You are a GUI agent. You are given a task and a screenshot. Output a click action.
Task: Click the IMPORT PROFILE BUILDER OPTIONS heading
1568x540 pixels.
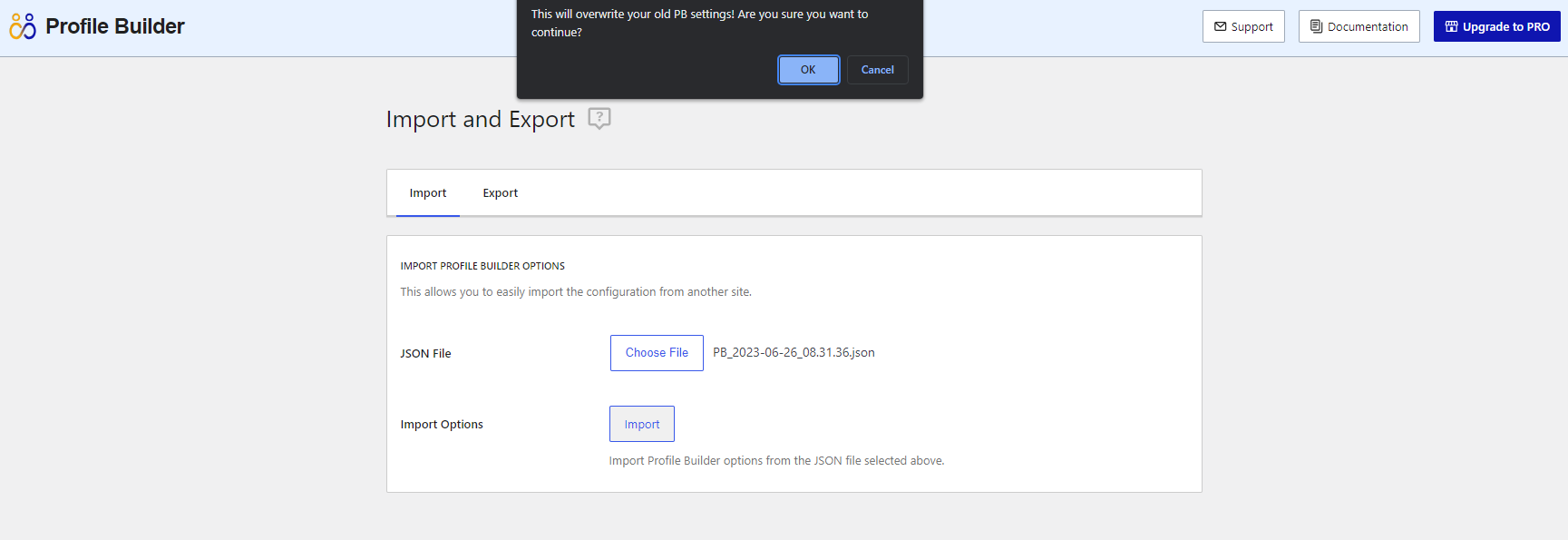tap(482, 266)
